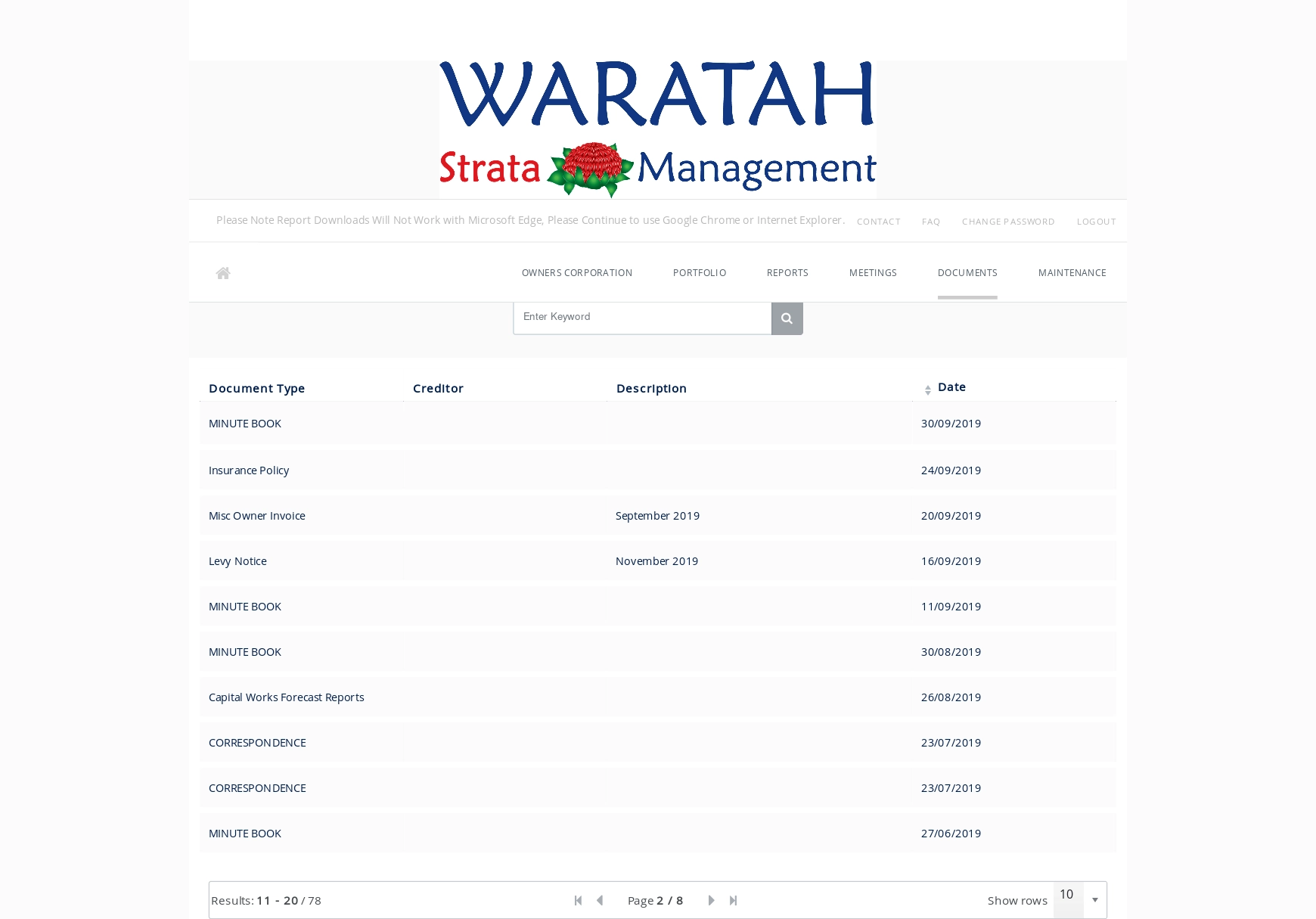The height and width of the screenshot is (919, 1316).
Task: Click the Waratah Strata Management logo
Action: pos(657,129)
